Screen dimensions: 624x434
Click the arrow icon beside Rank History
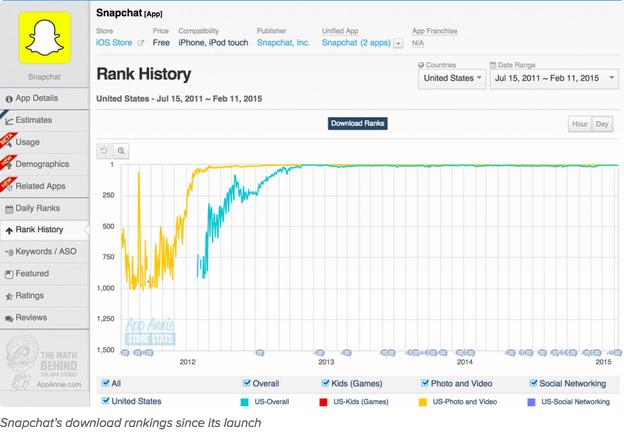click(9, 230)
